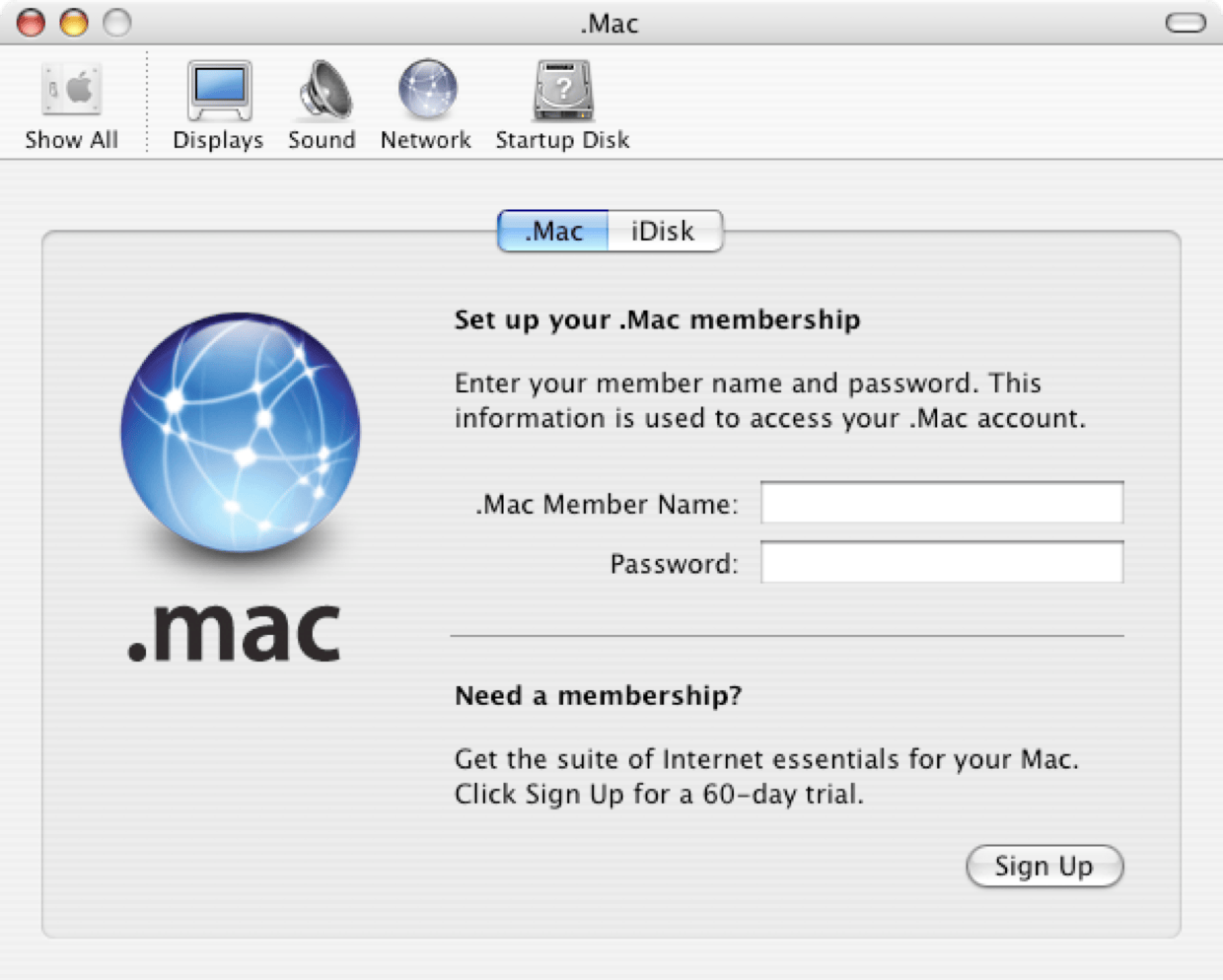The height and width of the screenshot is (980, 1223).
Task: Click the Password input field
Action: pyautogui.click(x=942, y=562)
